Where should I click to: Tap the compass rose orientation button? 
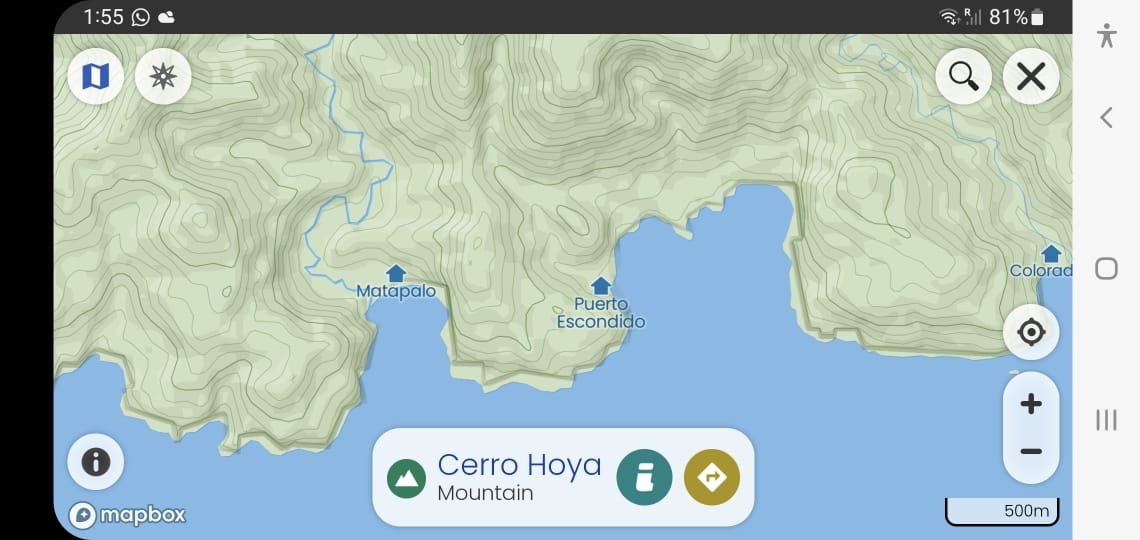point(163,76)
